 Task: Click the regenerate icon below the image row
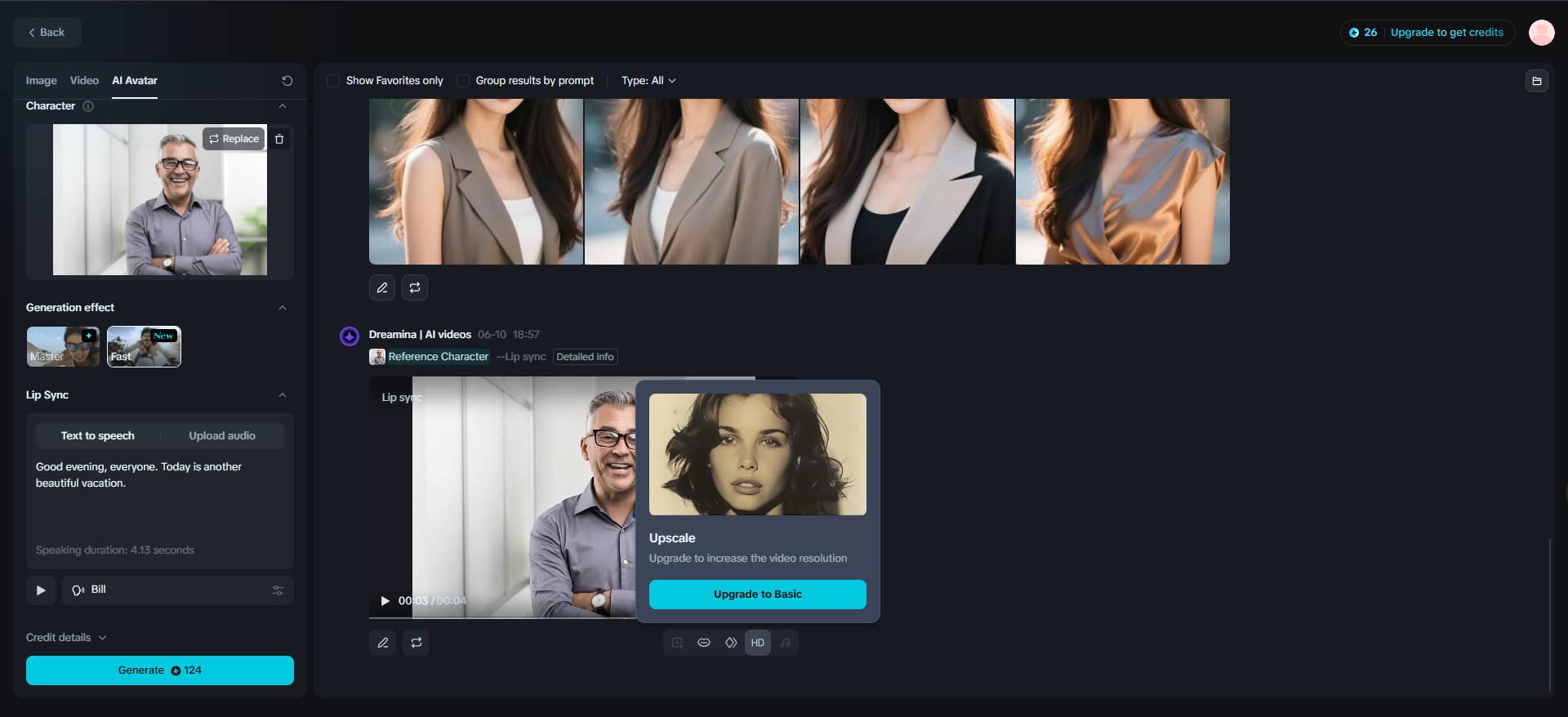(x=415, y=287)
